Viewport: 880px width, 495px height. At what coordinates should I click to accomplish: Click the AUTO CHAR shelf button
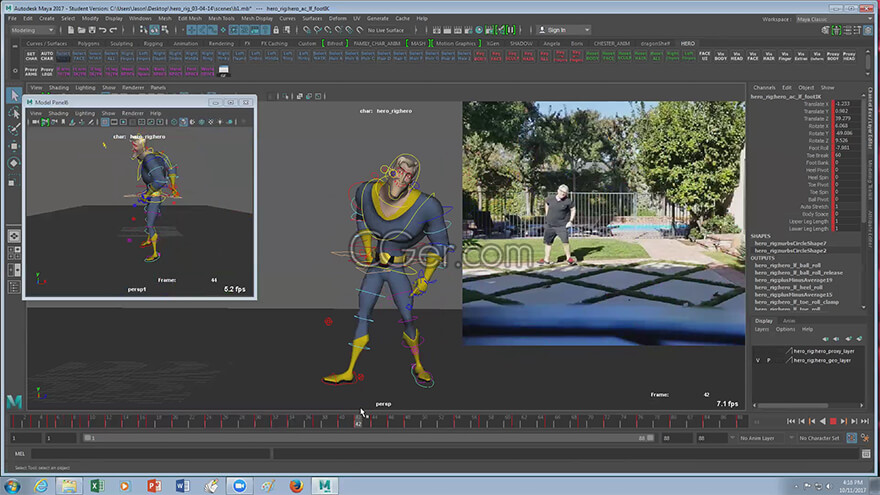(47, 56)
